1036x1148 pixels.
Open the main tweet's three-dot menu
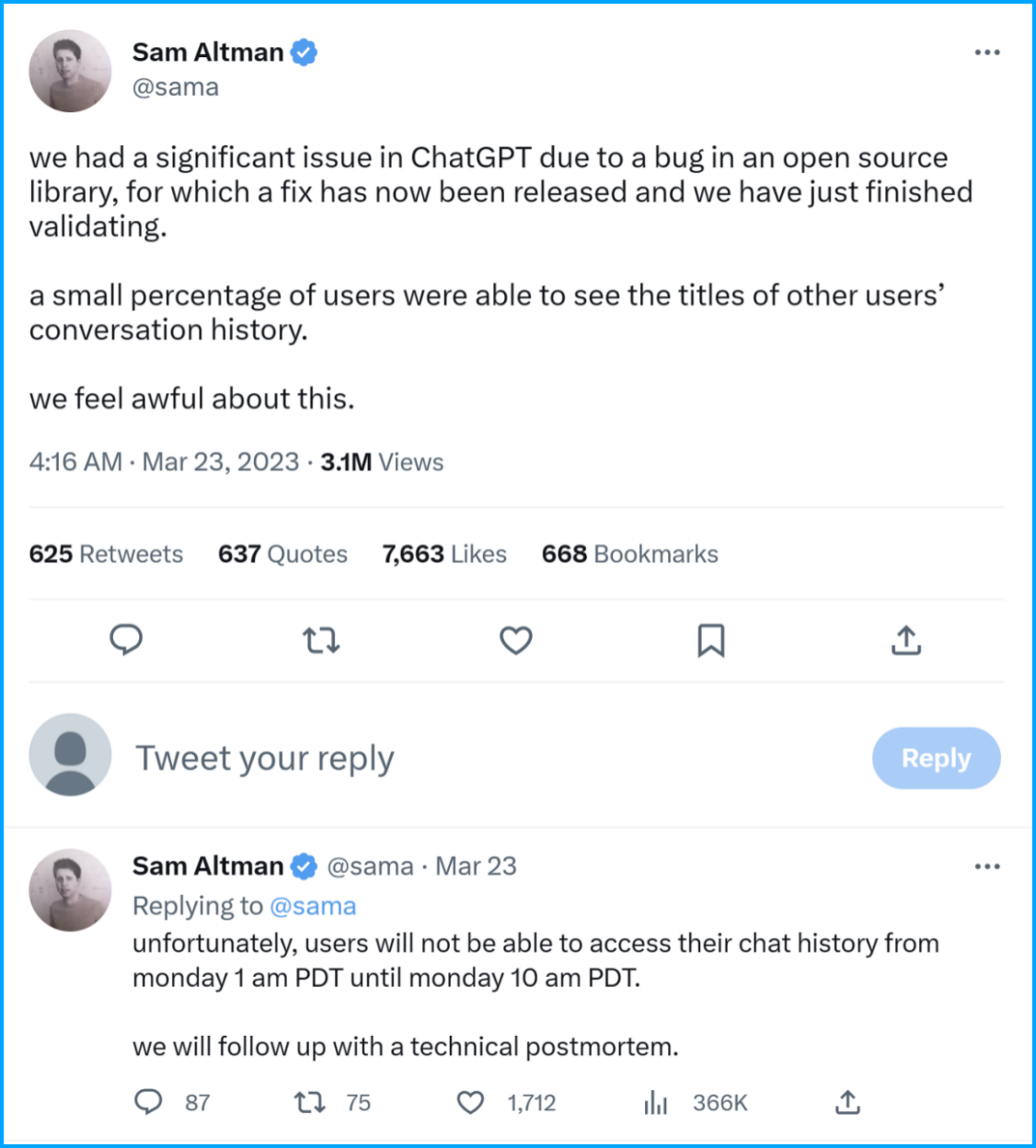(x=987, y=52)
